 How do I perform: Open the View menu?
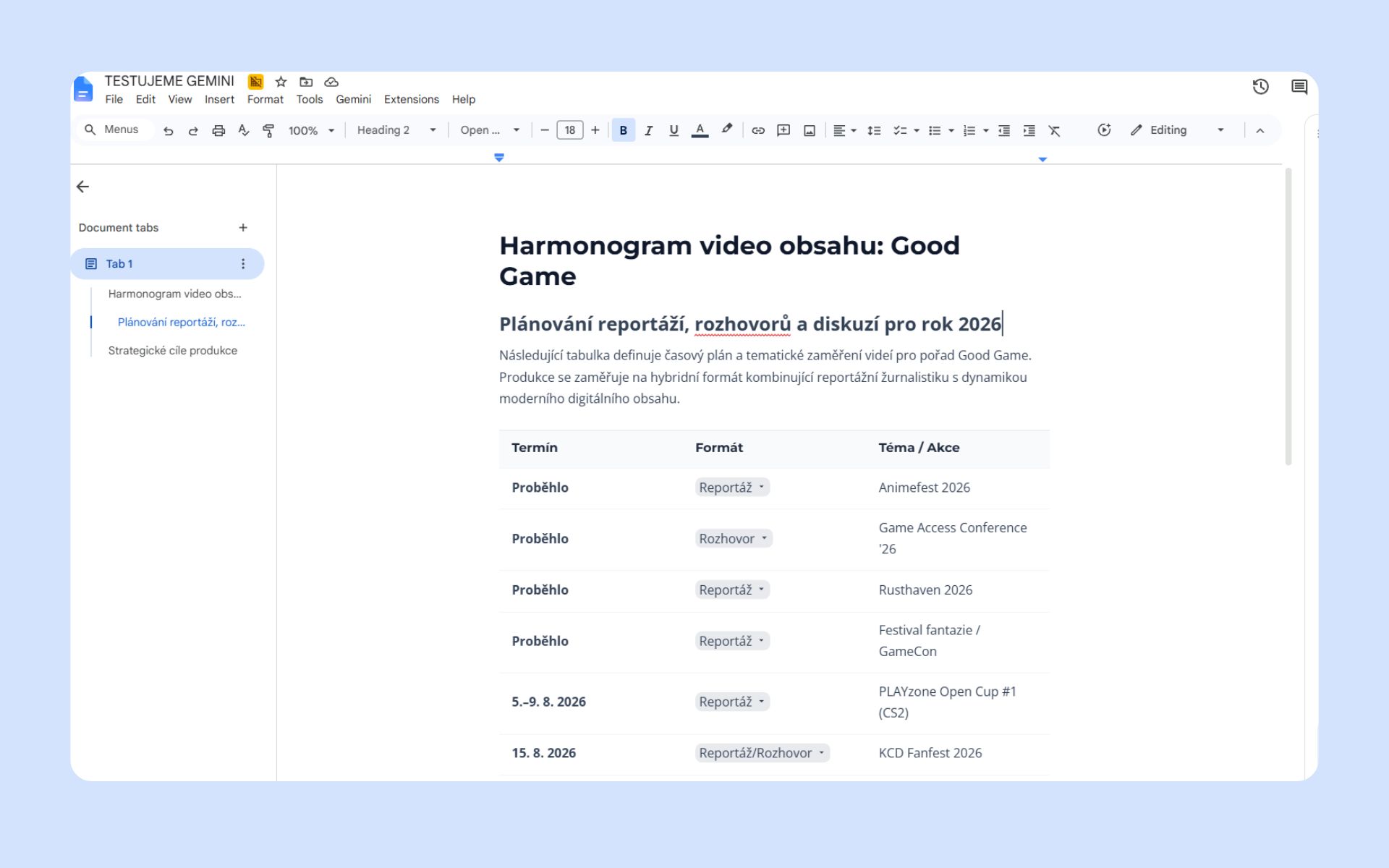[x=180, y=100]
